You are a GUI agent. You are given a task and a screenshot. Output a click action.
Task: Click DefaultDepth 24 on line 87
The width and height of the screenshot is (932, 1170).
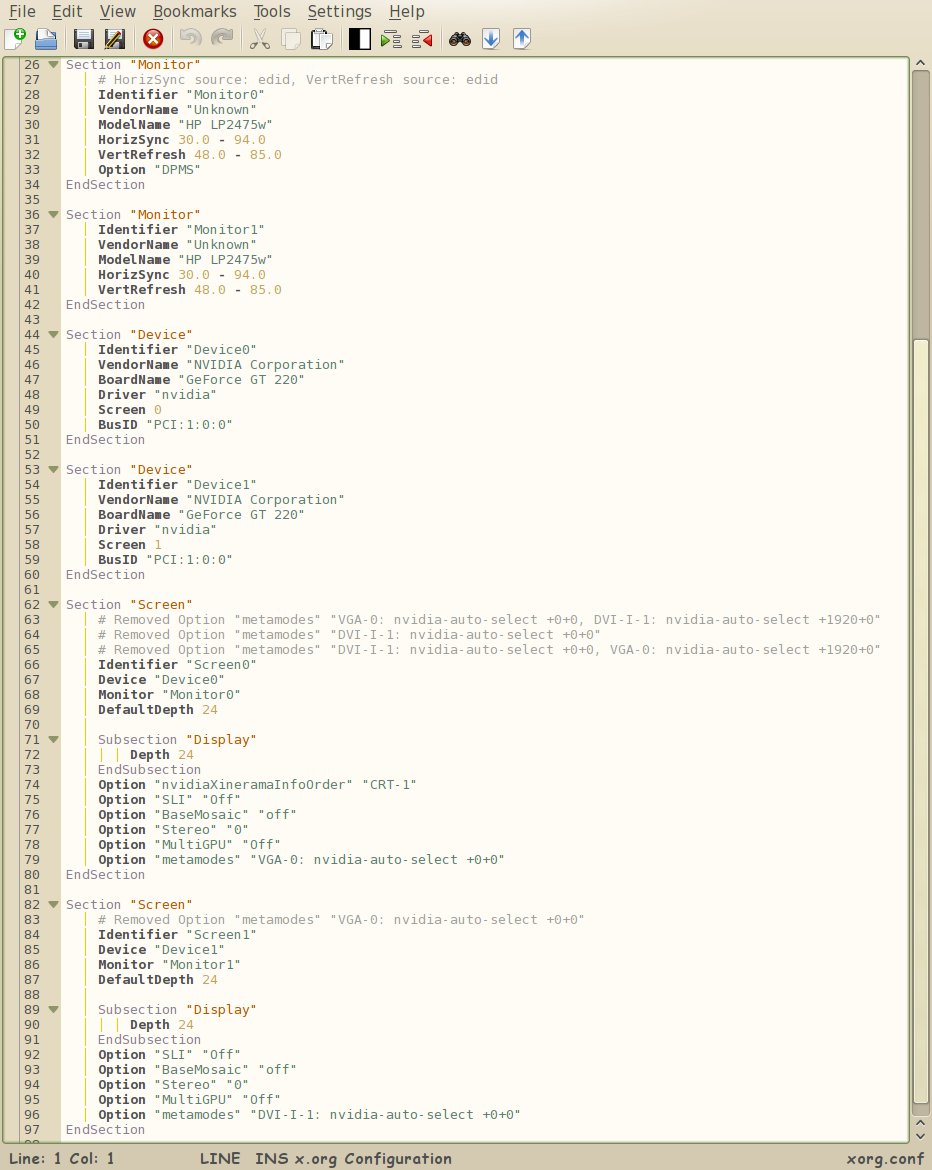click(157, 980)
